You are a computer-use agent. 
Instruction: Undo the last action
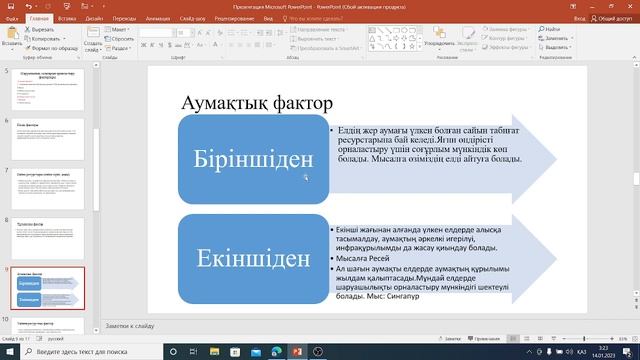[x=28, y=7]
